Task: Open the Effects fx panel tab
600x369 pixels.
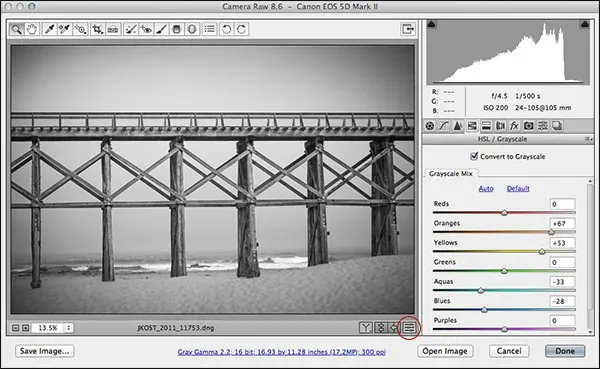Action: [514, 126]
